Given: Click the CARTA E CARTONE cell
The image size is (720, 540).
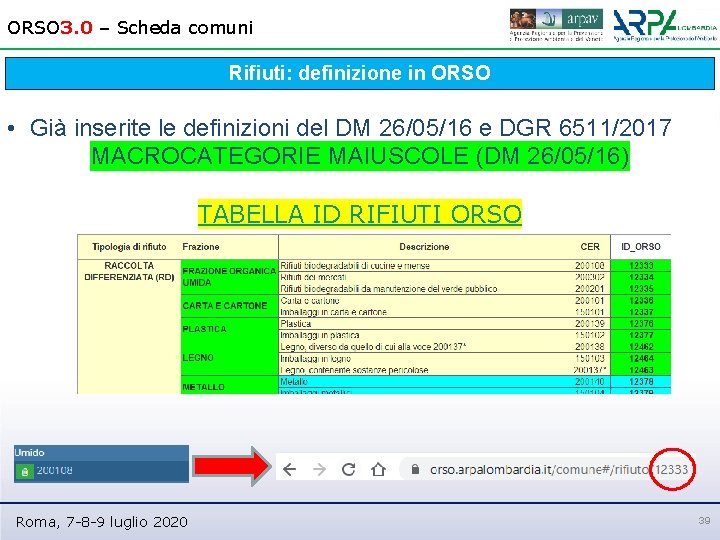Looking at the screenshot, I should 229,306.
